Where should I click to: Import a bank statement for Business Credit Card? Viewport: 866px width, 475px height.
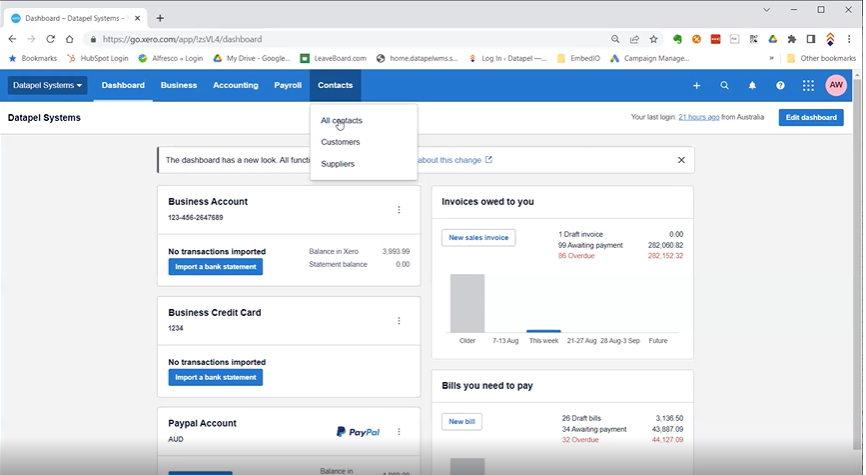pos(215,377)
